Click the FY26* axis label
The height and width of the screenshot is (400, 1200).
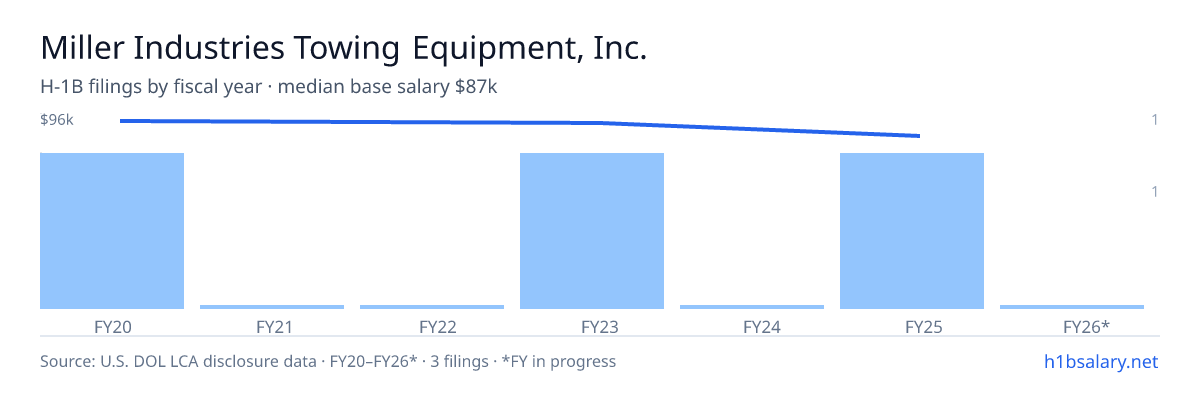(x=1072, y=326)
